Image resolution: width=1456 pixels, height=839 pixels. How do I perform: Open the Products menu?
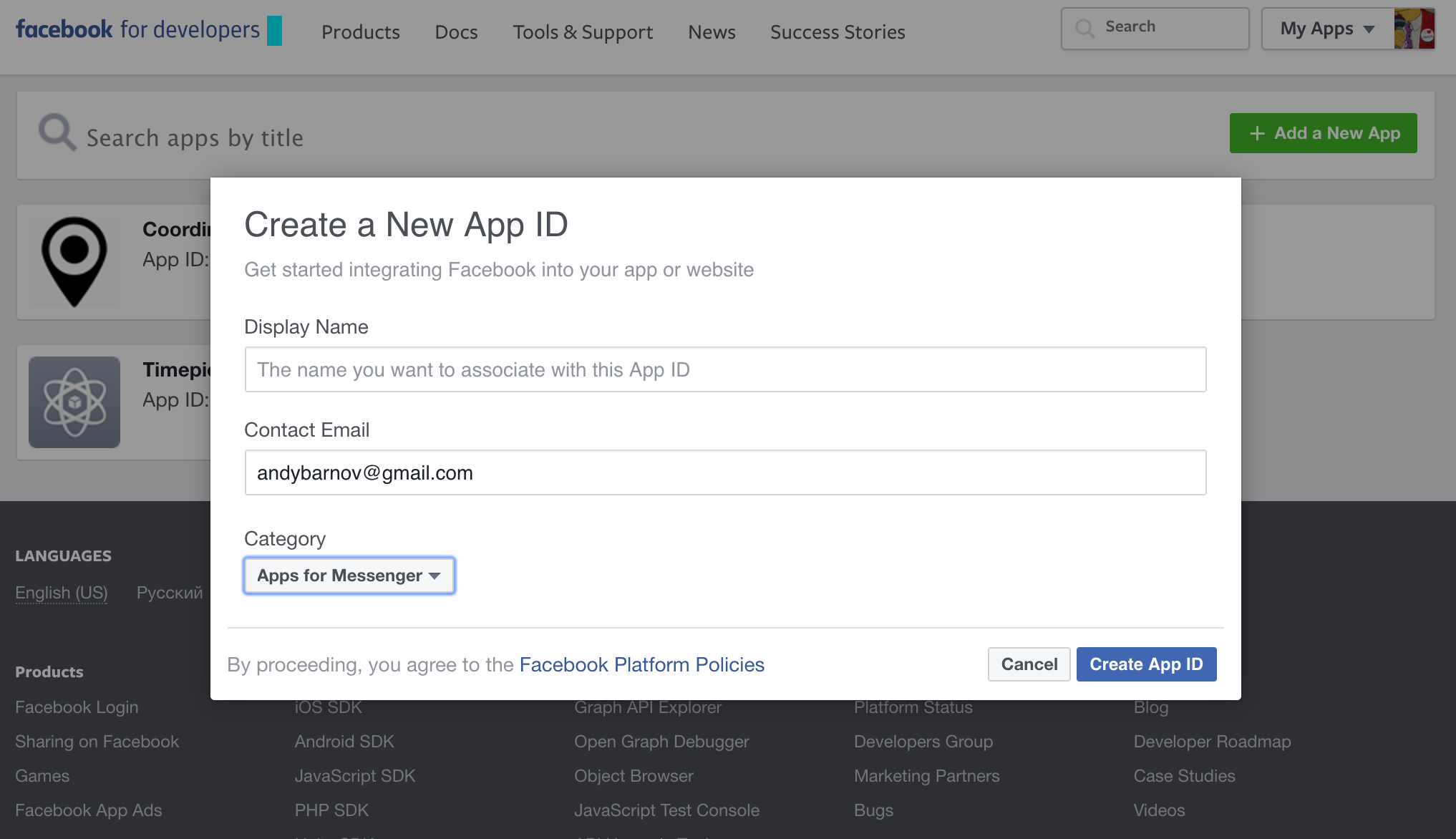click(x=360, y=32)
